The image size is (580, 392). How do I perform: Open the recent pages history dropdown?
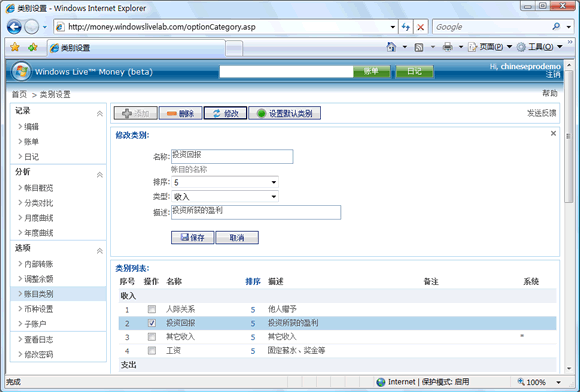point(45,27)
